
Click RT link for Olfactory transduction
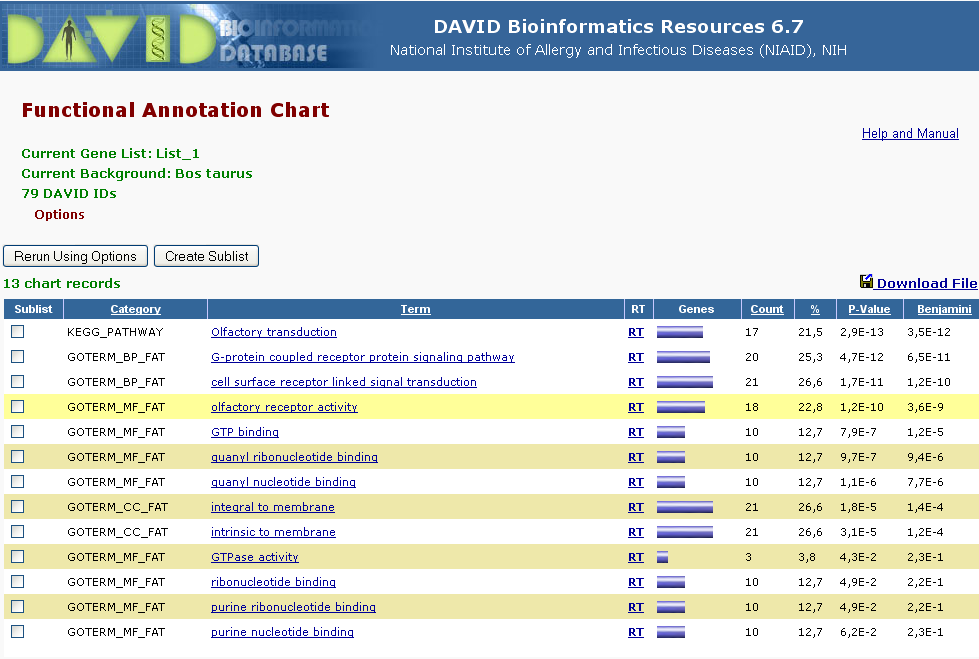click(x=636, y=332)
